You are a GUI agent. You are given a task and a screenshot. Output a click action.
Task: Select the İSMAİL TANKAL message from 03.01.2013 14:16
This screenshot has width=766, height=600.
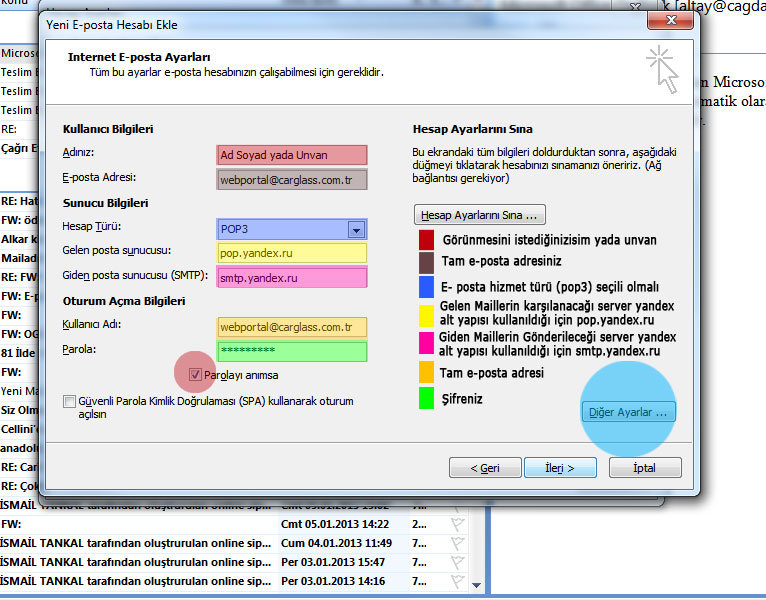click(234, 581)
